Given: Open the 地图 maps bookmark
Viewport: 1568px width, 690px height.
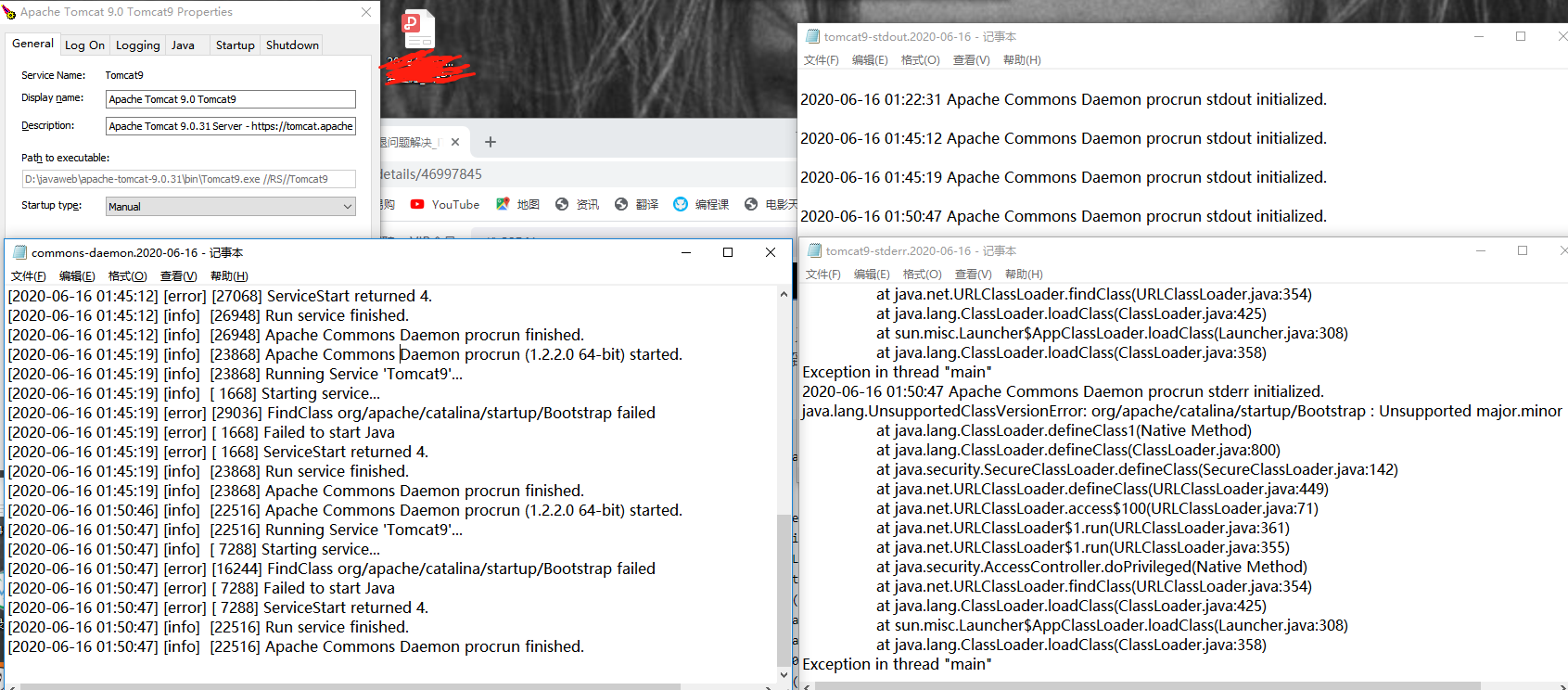Looking at the screenshot, I should pyautogui.click(x=517, y=204).
